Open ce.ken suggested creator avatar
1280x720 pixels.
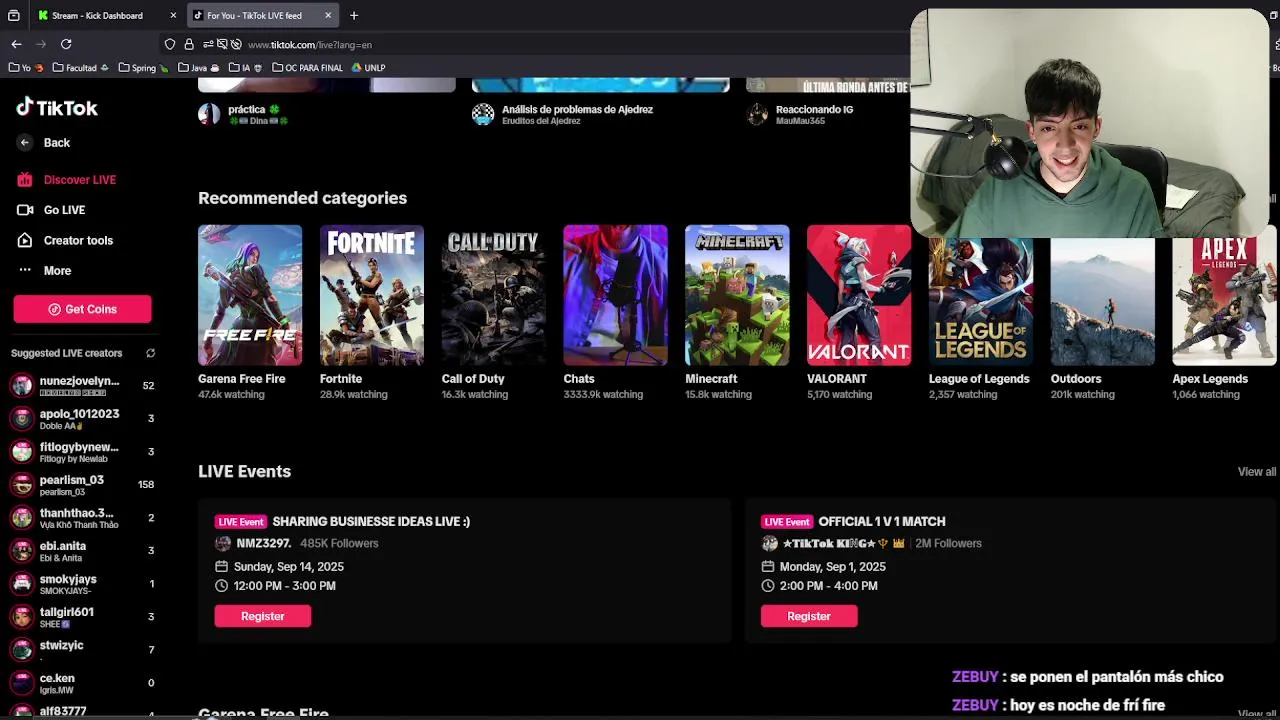click(x=22, y=683)
